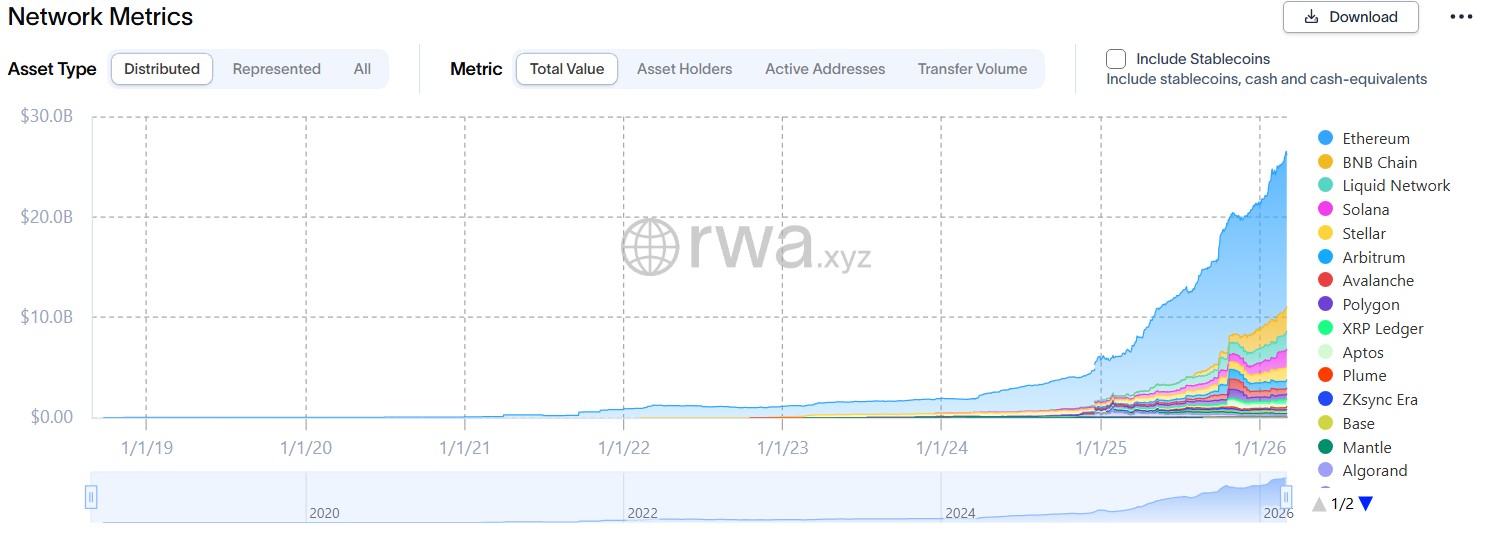Select the Distributed asset type
Viewport: 1485px width, 546px height.
[x=162, y=69]
